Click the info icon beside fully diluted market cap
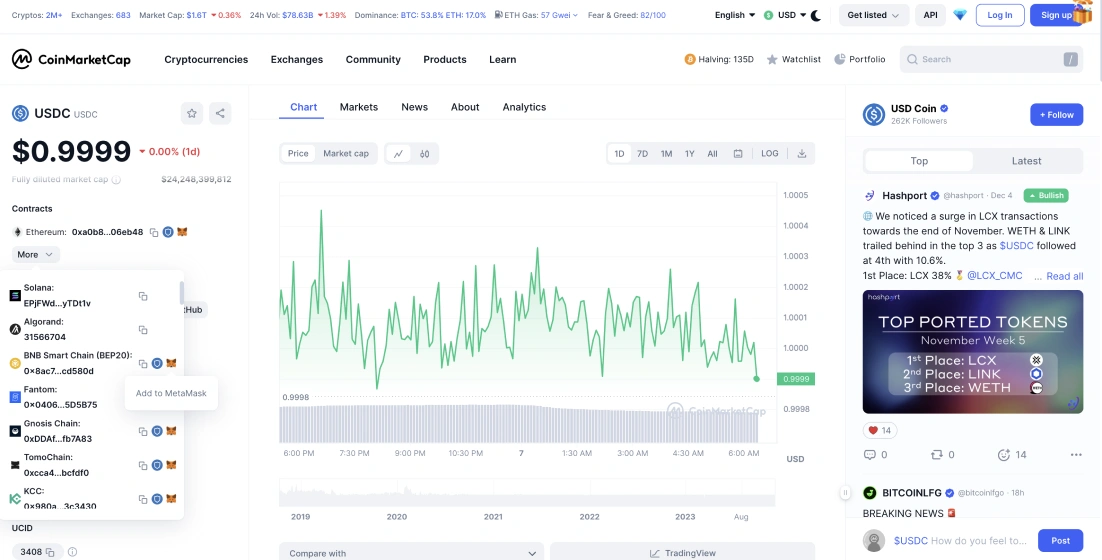This screenshot has height=560, width=1102. pyautogui.click(x=117, y=180)
